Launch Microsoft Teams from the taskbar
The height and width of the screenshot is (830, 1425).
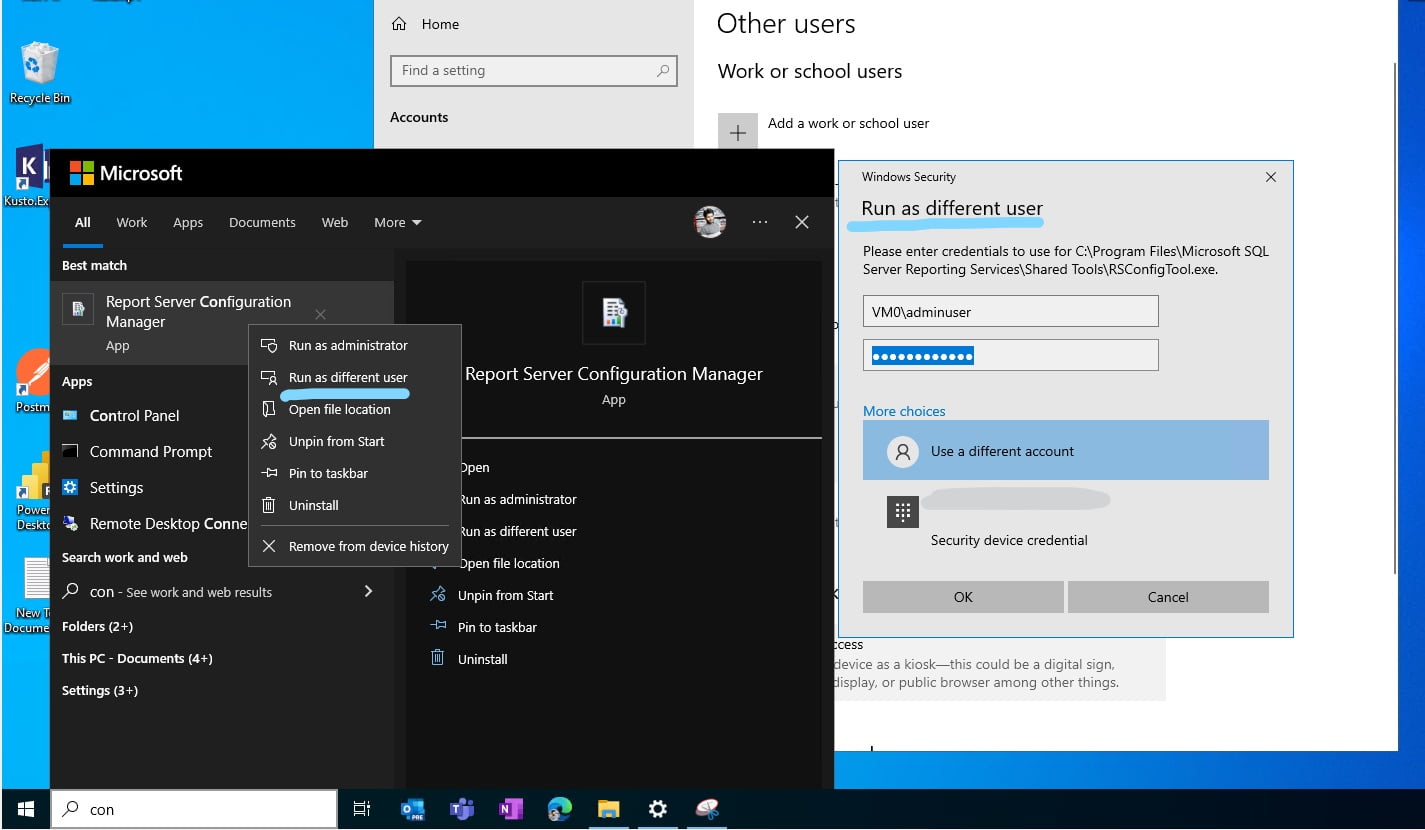coord(461,809)
